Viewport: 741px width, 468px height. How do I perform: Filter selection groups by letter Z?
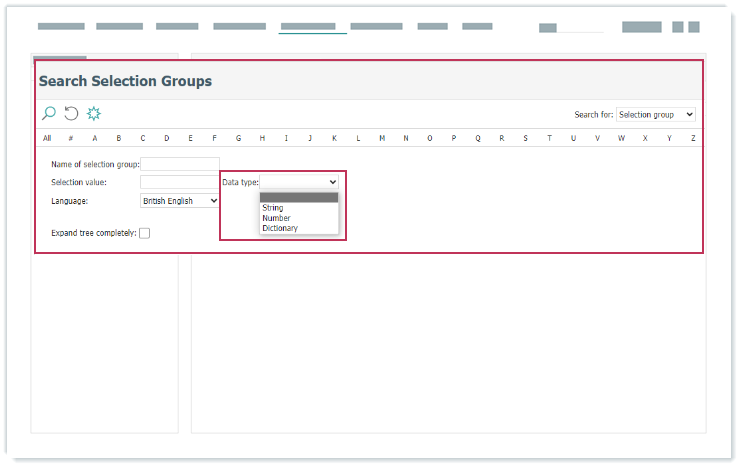coord(693,138)
